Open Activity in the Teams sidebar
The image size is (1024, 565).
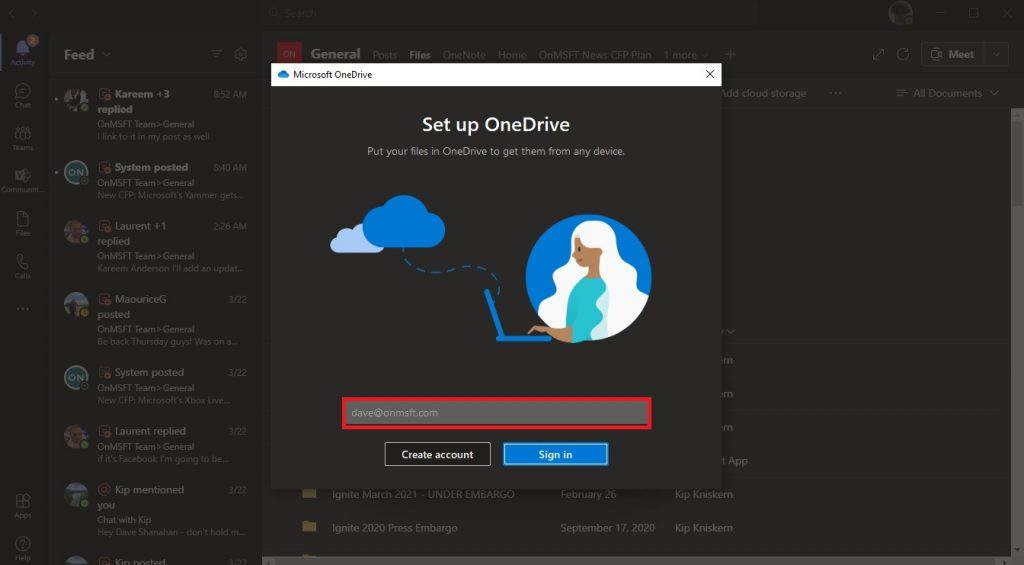[x=22, y=51]
